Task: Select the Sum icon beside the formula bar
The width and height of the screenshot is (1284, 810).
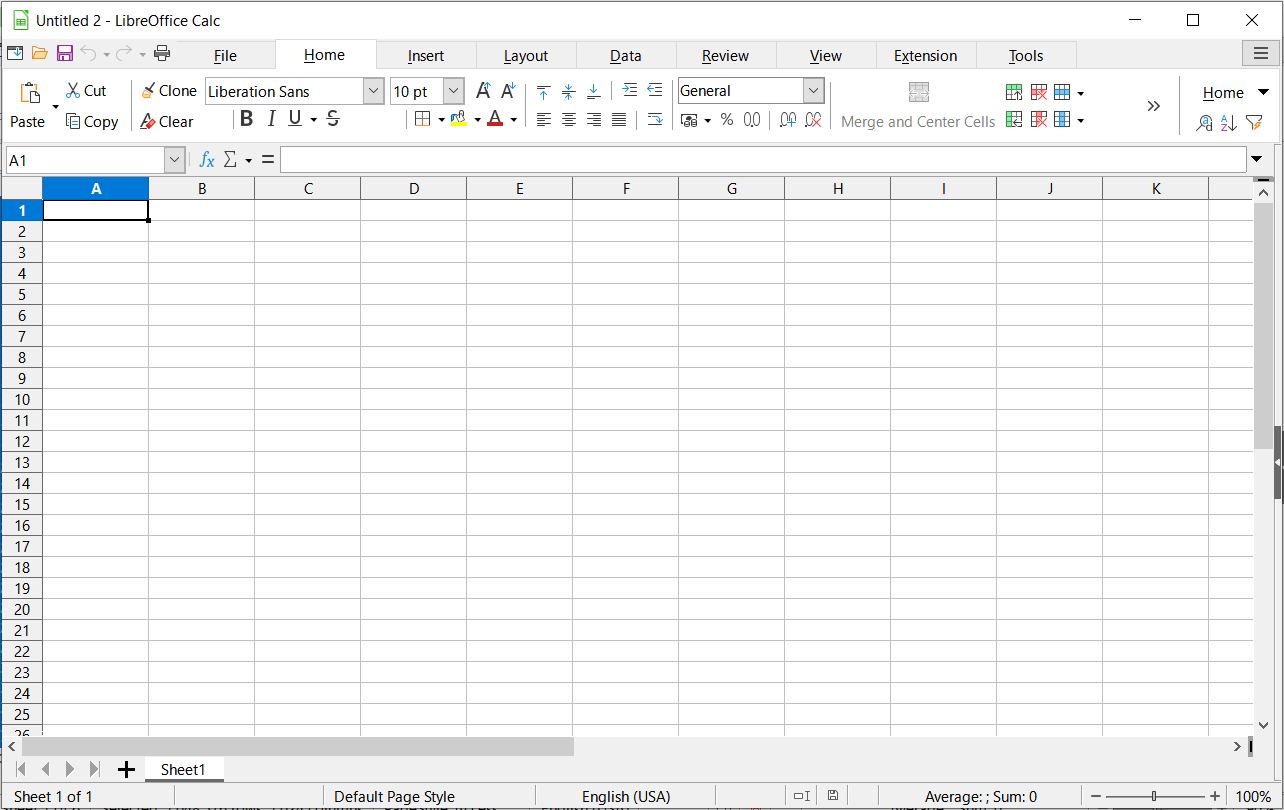Action: pyautogui.click(x=231, y=159)
